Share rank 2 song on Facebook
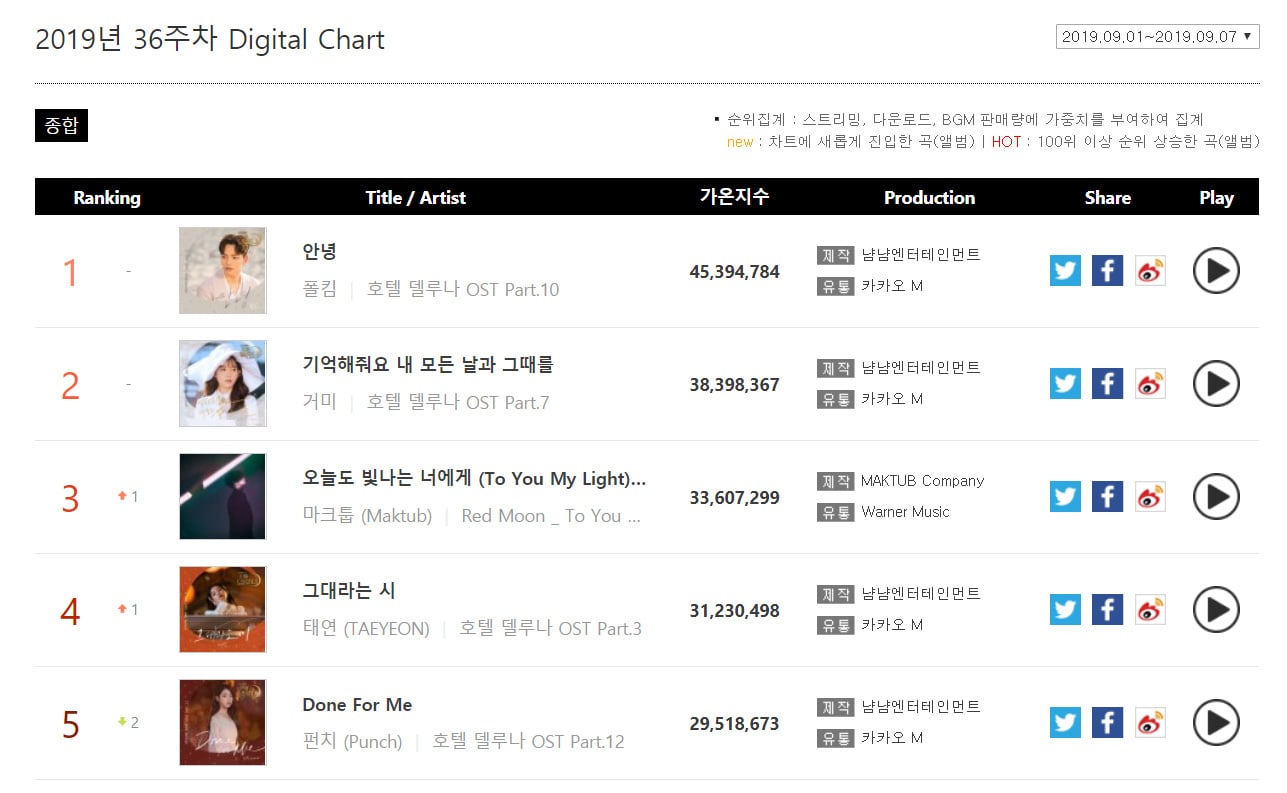 pyautogui.click(x=1107, y=384)
